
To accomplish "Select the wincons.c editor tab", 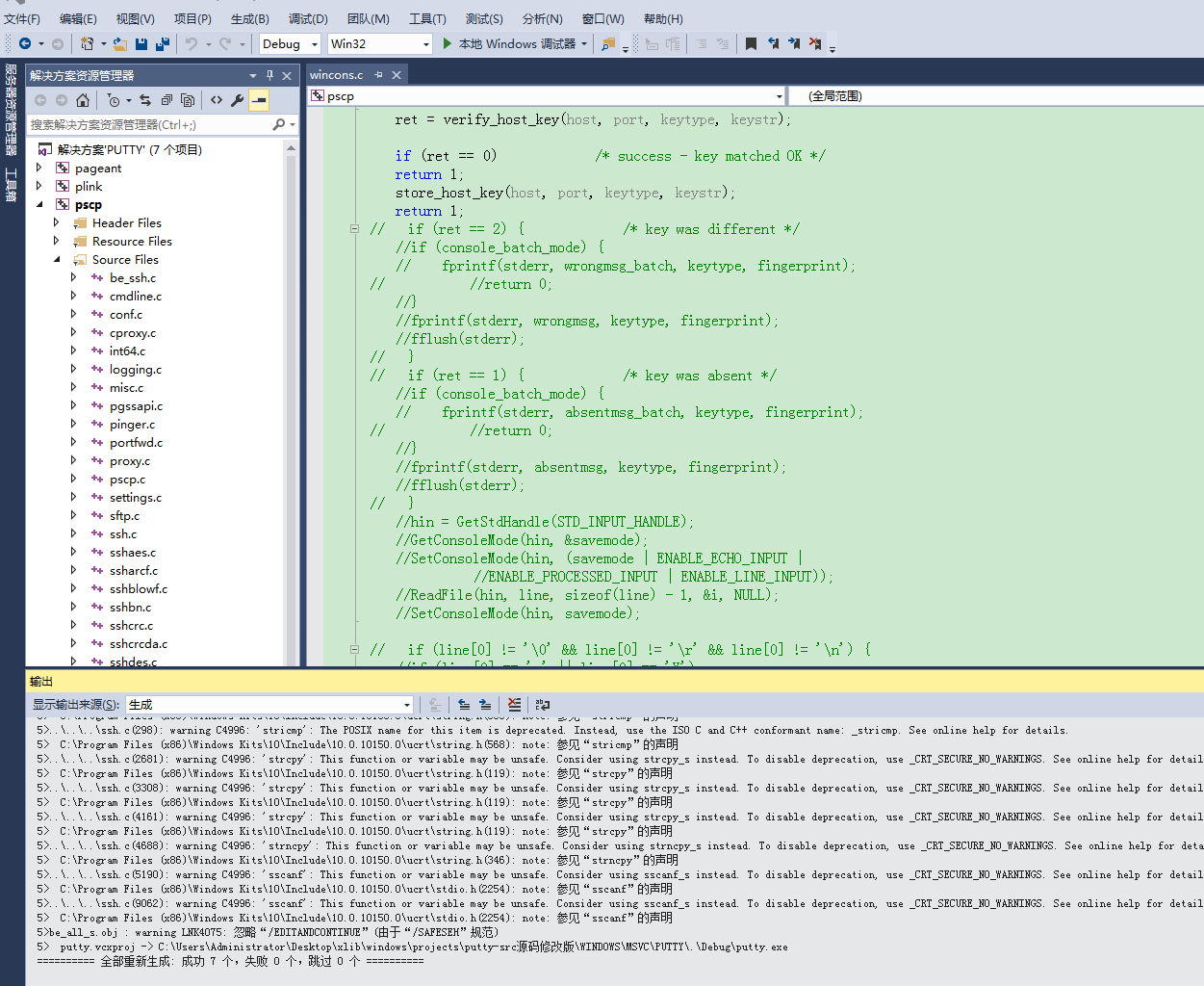I will pyautogui.click(x=337, y=74).
